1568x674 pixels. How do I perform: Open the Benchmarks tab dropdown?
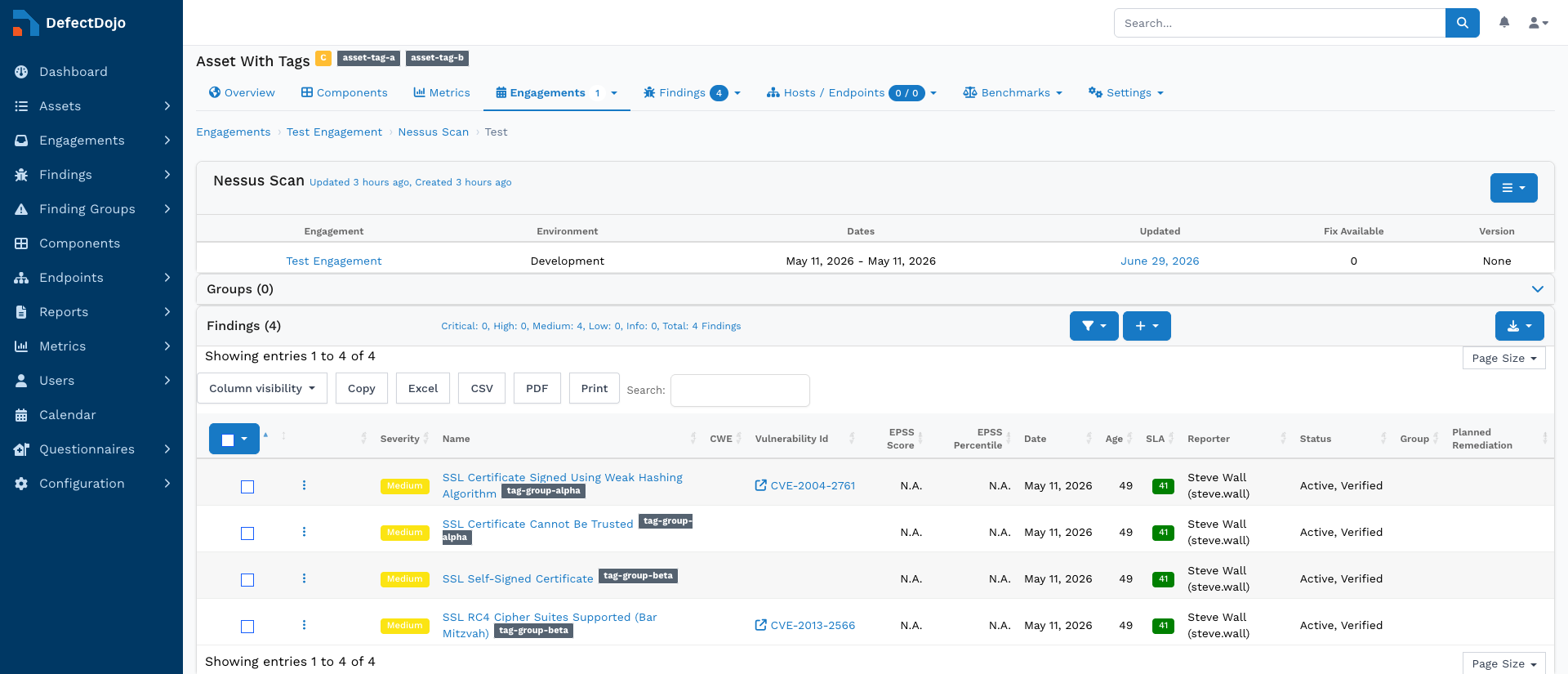[x=1013, y=92]
